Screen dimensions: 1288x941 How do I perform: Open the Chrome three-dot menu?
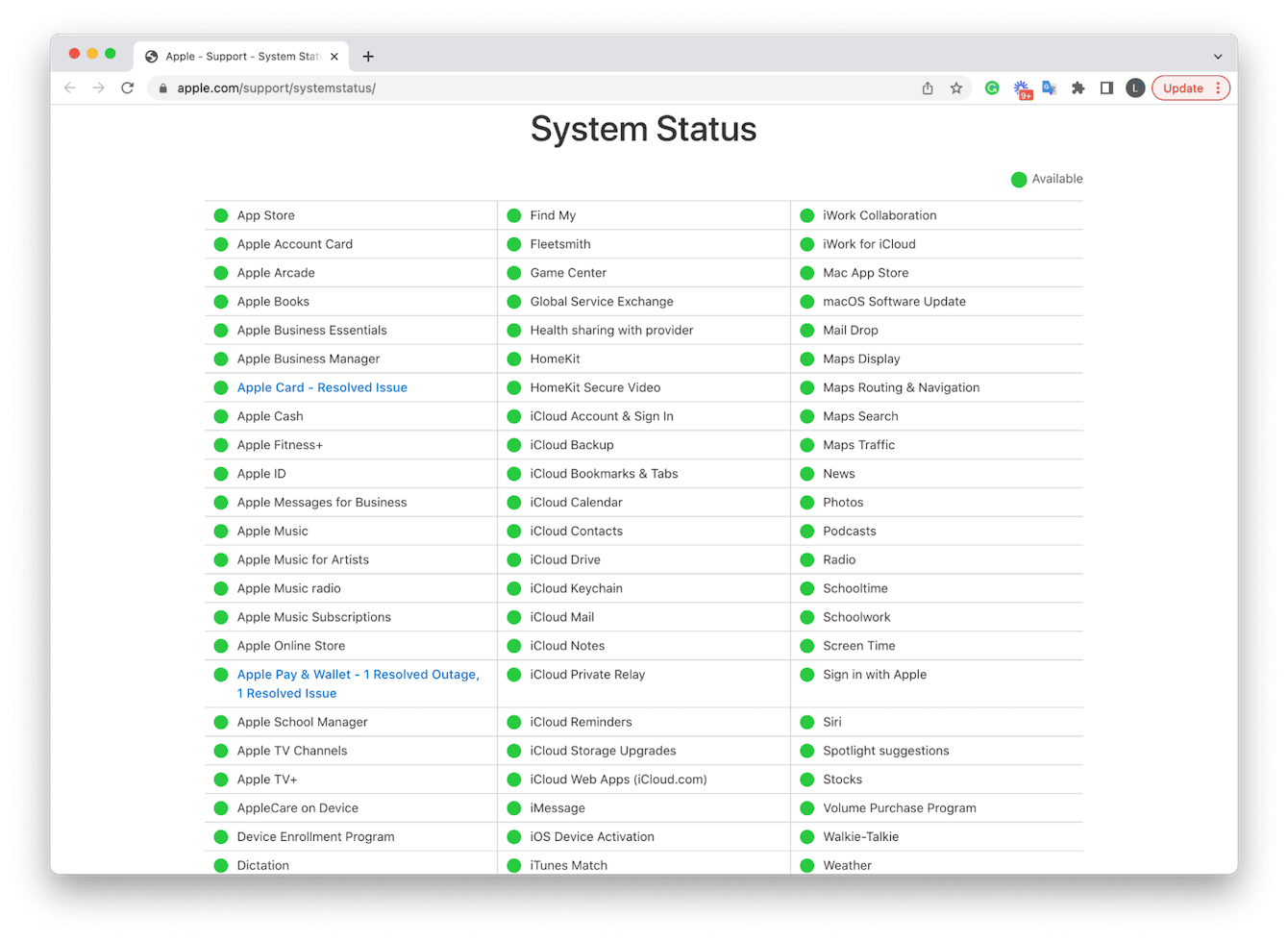tap(1218, 87)
